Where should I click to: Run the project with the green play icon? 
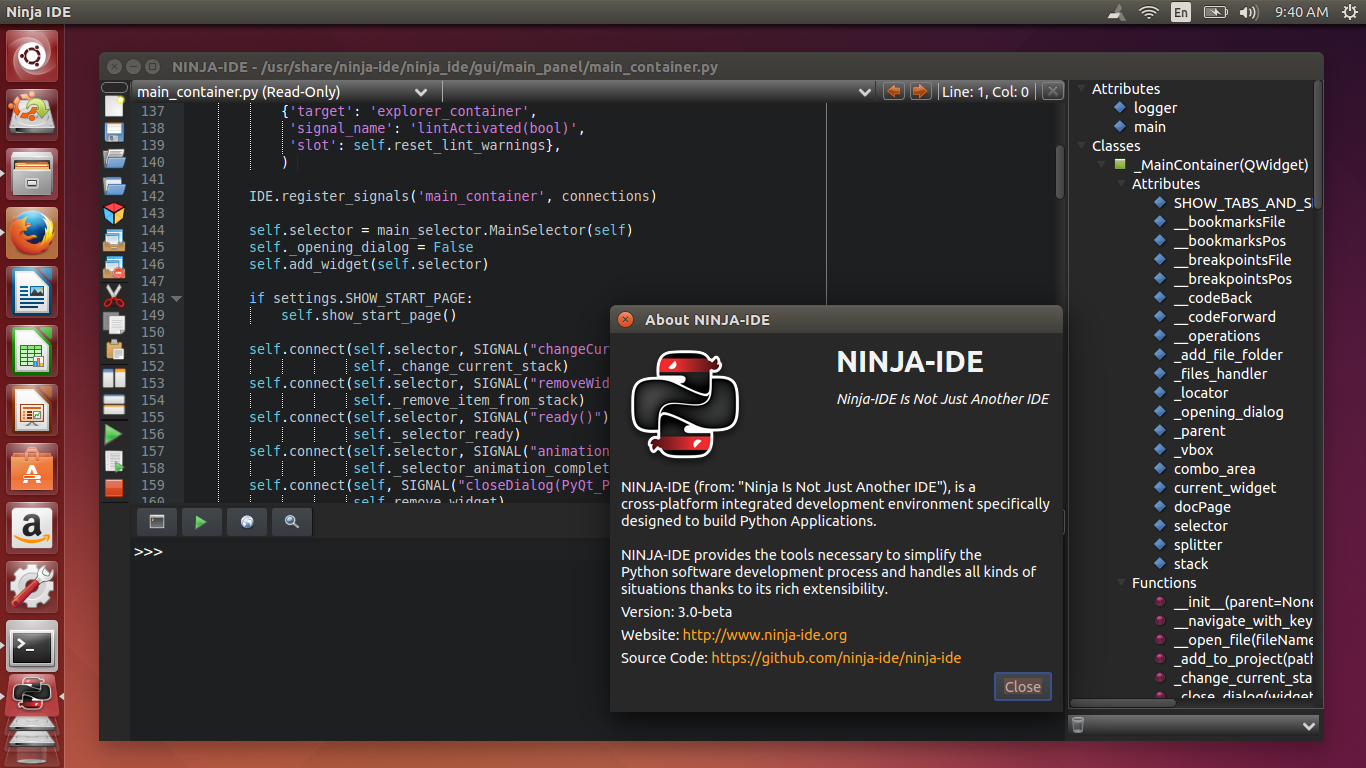113,433
